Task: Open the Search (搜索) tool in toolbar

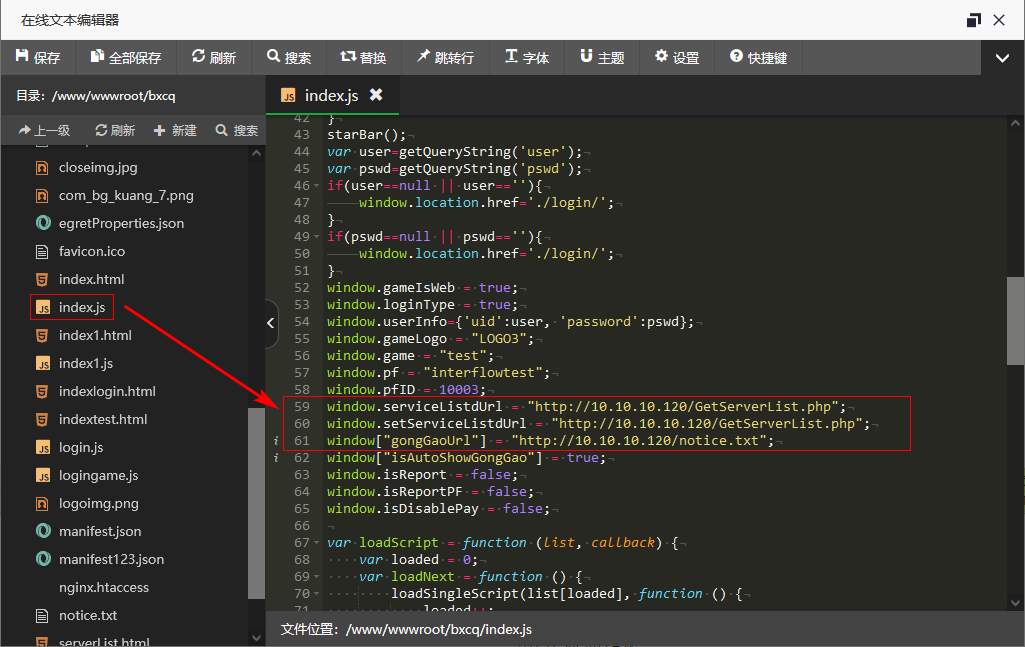Action: 289,58
